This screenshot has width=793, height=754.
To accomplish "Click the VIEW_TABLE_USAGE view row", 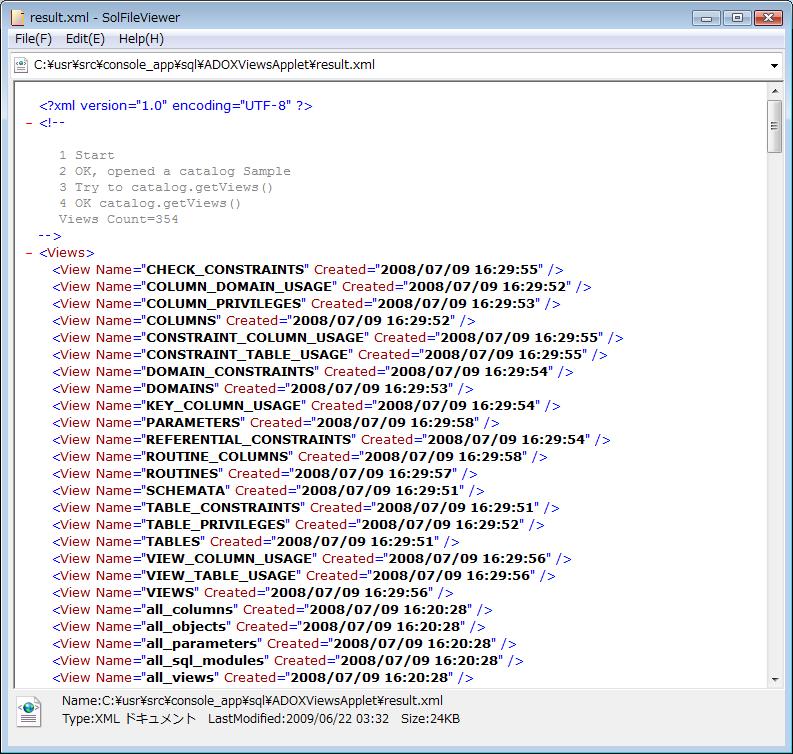I will point(303,576).
